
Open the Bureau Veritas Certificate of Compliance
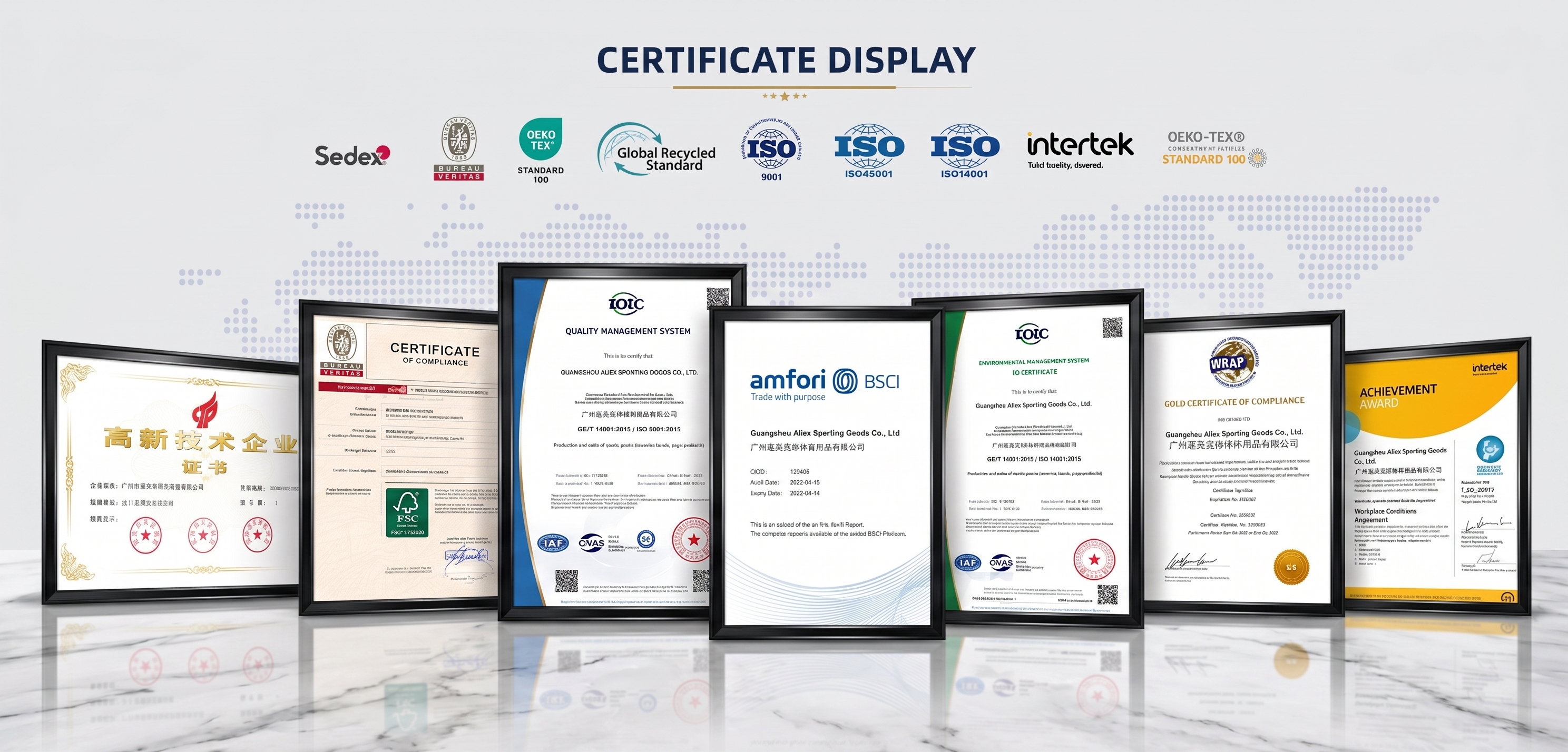(399, 458)
